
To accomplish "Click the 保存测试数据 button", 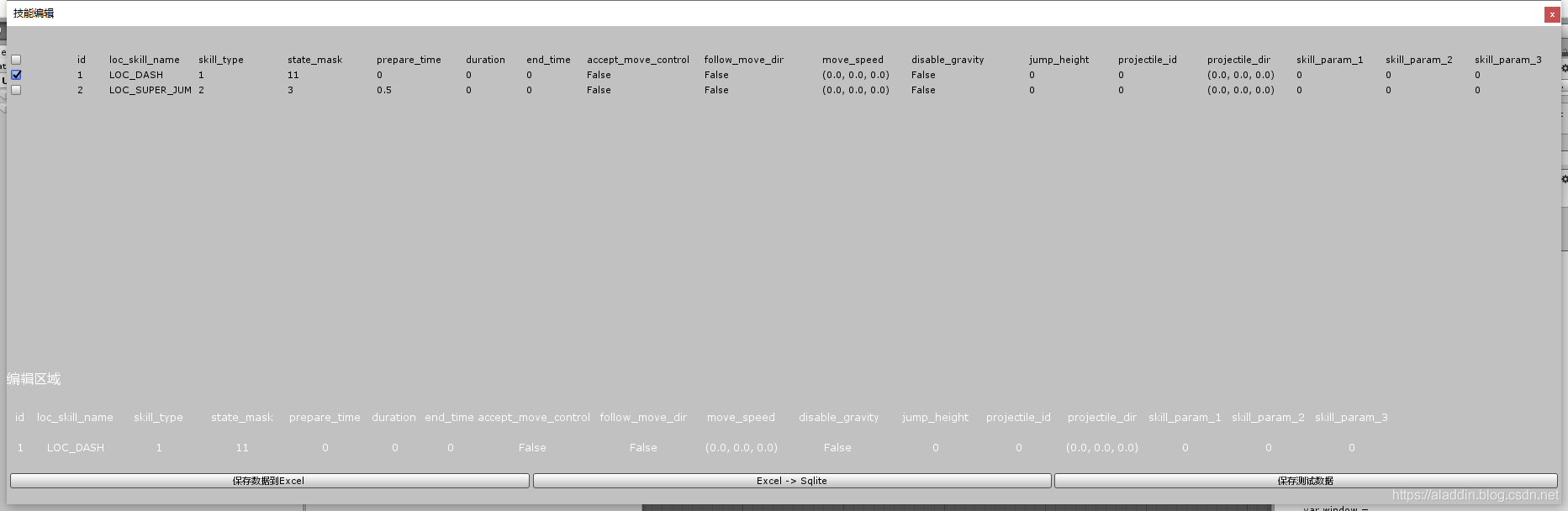I will click(x=1306, y=481).
